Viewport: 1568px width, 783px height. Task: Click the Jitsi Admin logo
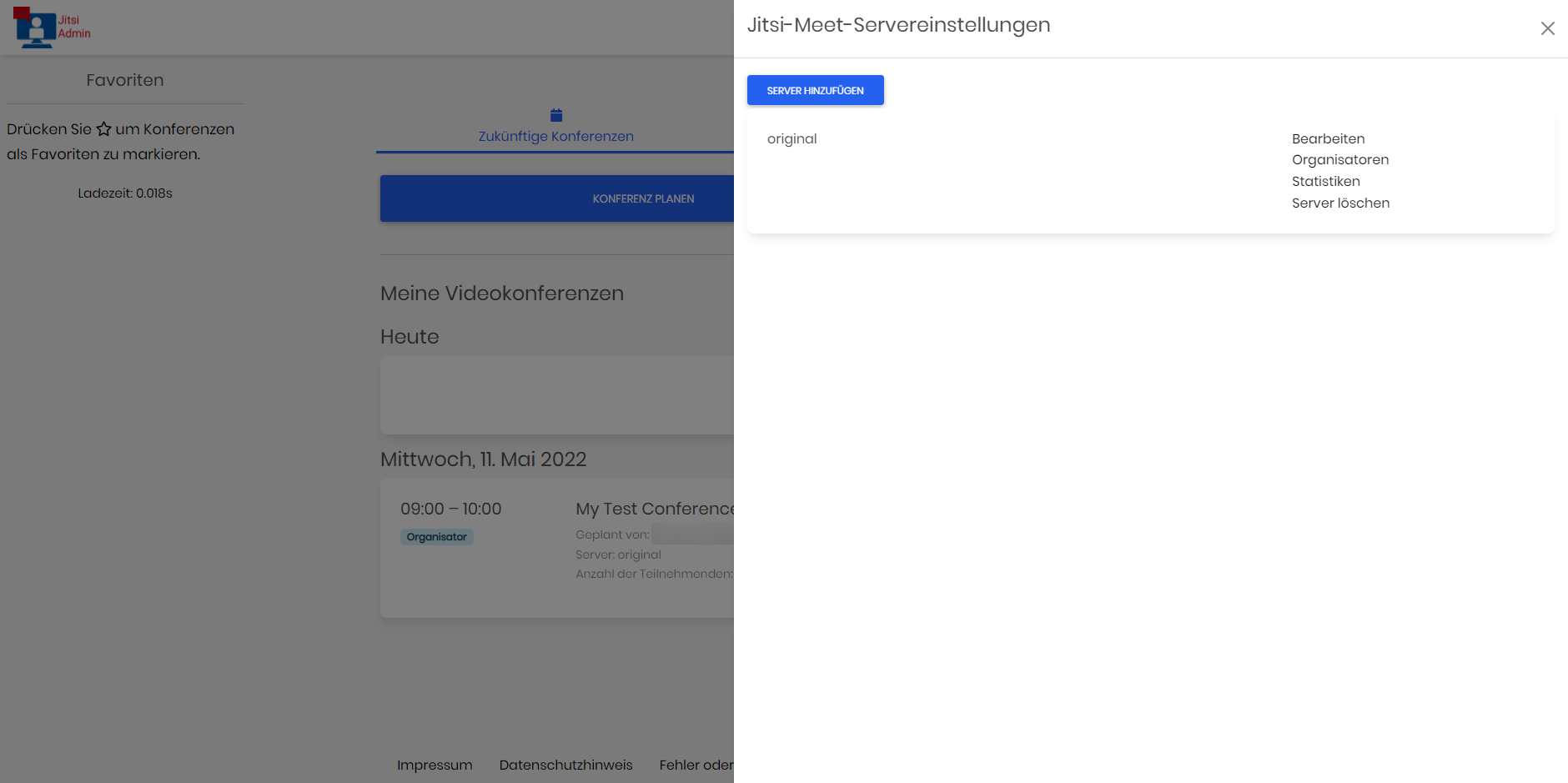(x=52, y=28)
